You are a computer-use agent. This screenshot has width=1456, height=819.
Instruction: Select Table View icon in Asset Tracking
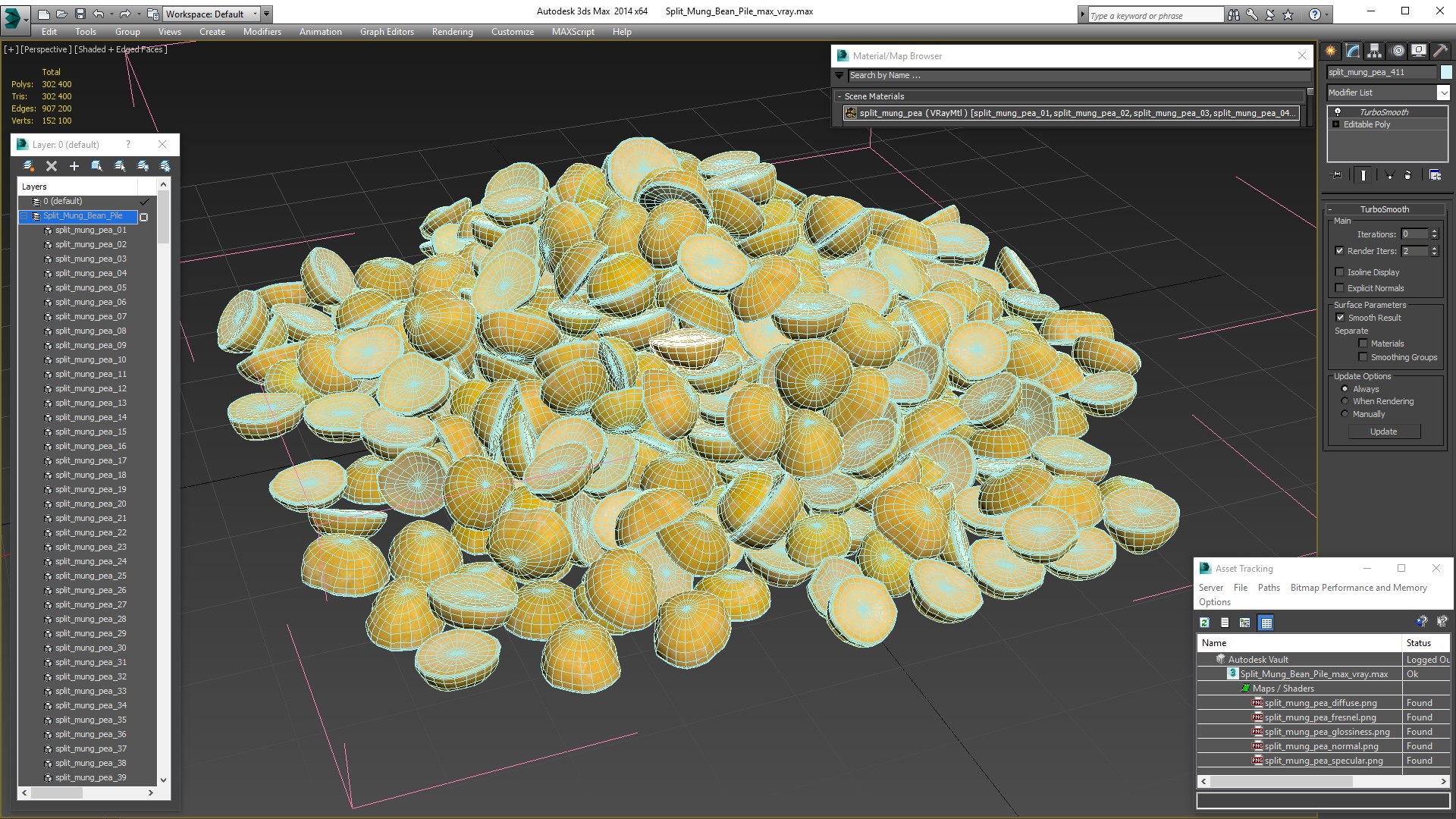[1266, 623]
